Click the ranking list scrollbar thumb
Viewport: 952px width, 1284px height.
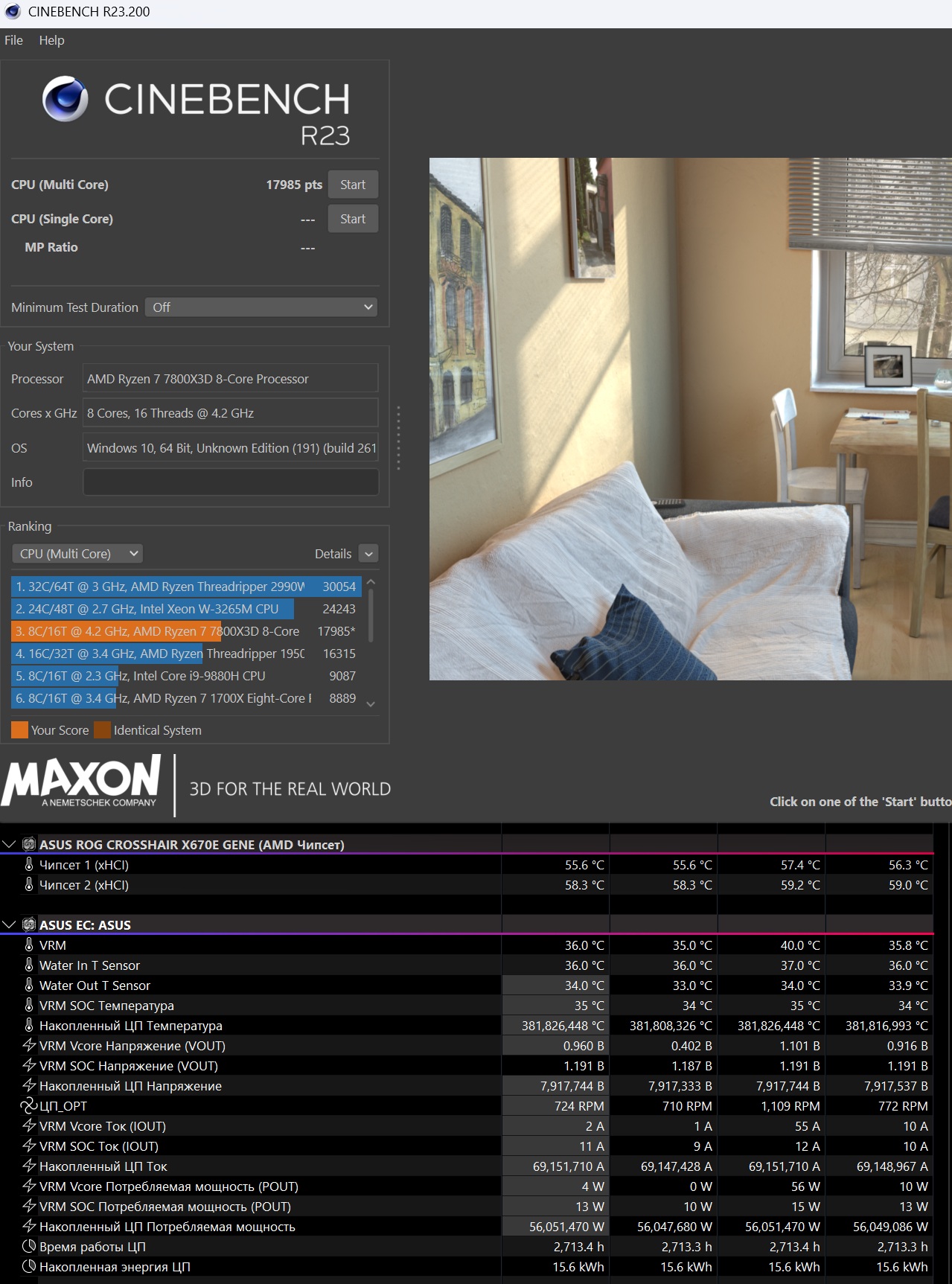pos(371,616)
